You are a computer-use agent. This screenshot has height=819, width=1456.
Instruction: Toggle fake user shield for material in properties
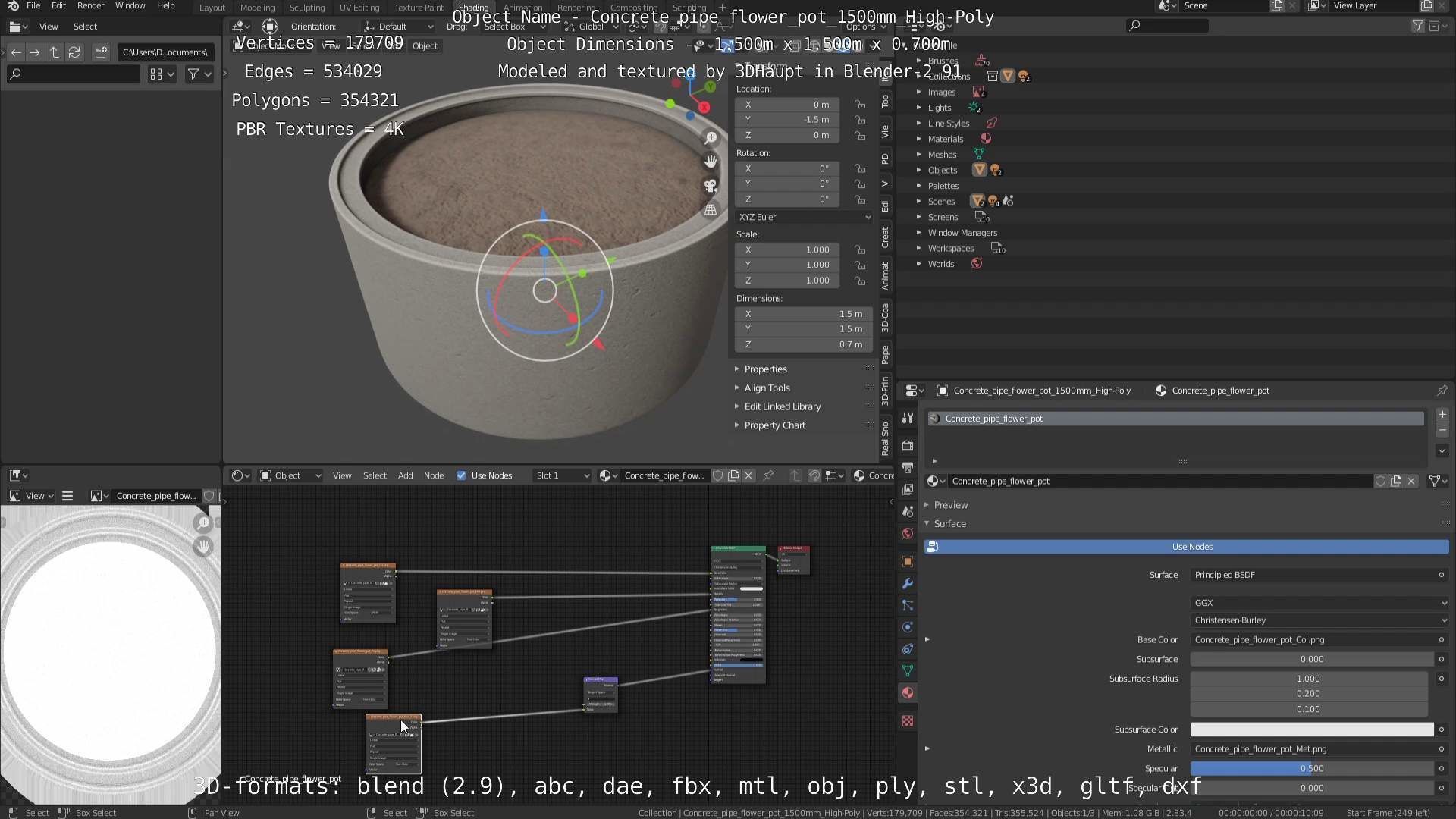(1380, 482)
